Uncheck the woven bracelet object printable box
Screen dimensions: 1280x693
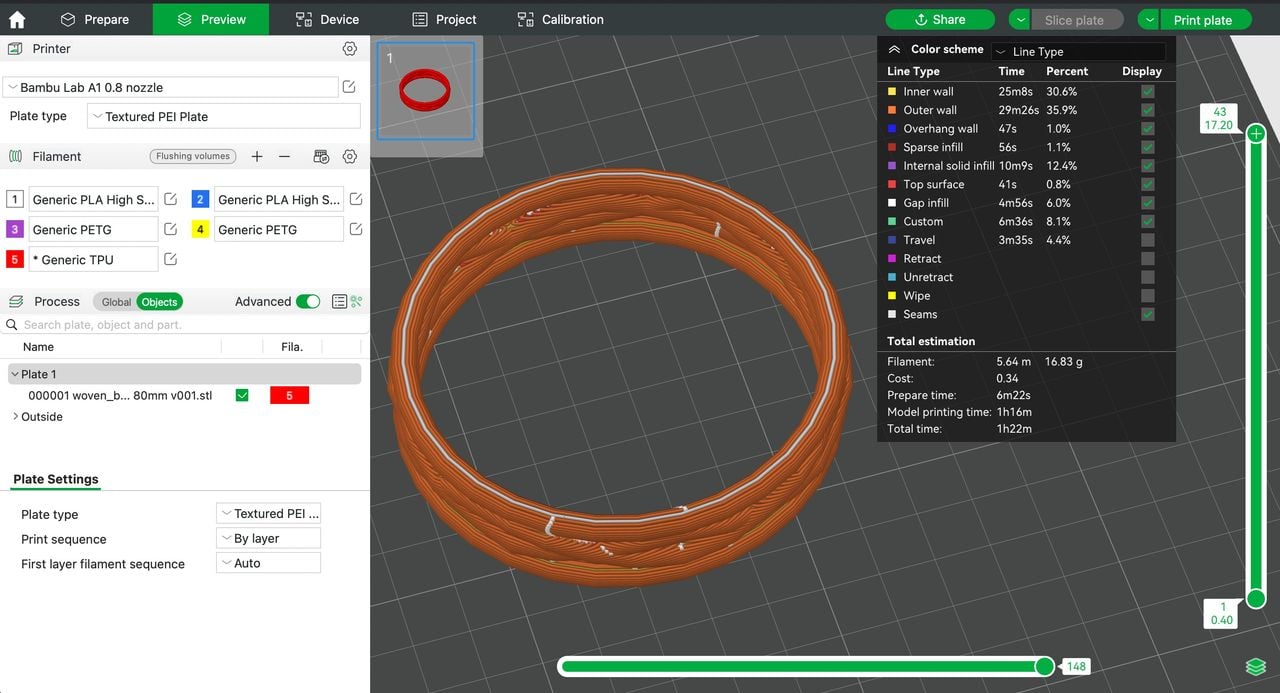tap(242, 395)
